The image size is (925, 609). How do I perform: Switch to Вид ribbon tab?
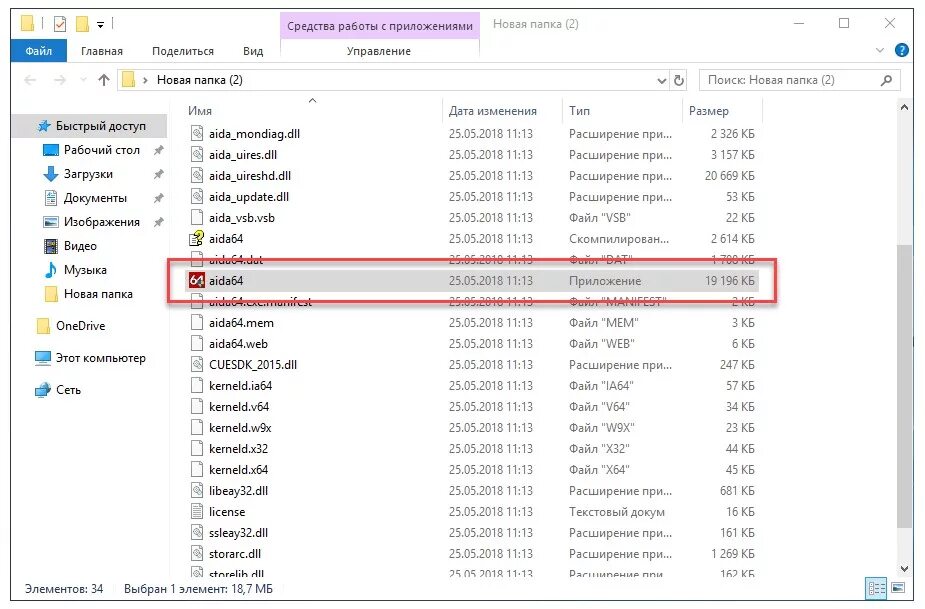coord(252,51)
